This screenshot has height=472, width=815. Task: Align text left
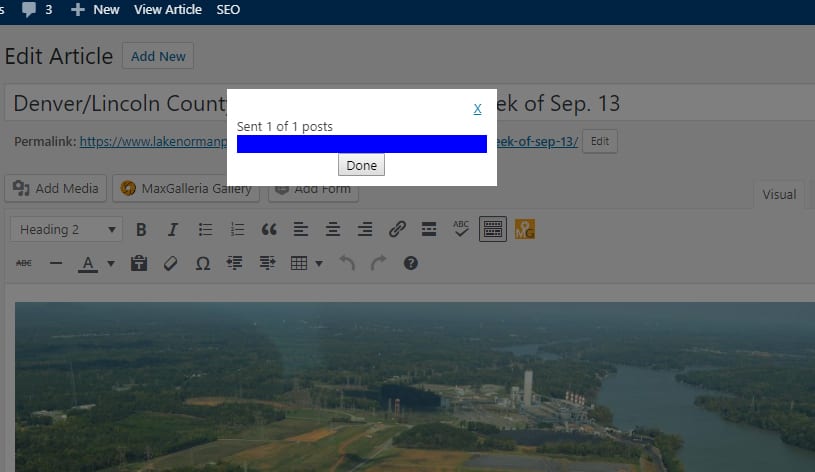tap(300, 229)
